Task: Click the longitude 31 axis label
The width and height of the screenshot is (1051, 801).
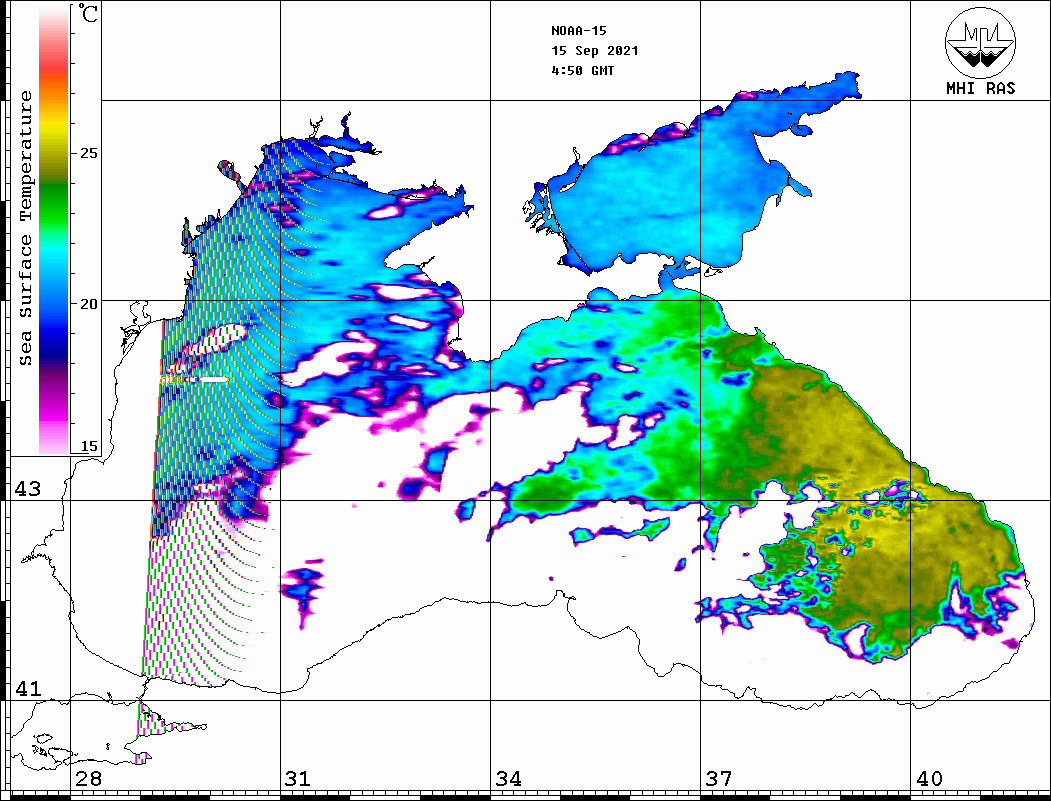Action: coord(297,779)
